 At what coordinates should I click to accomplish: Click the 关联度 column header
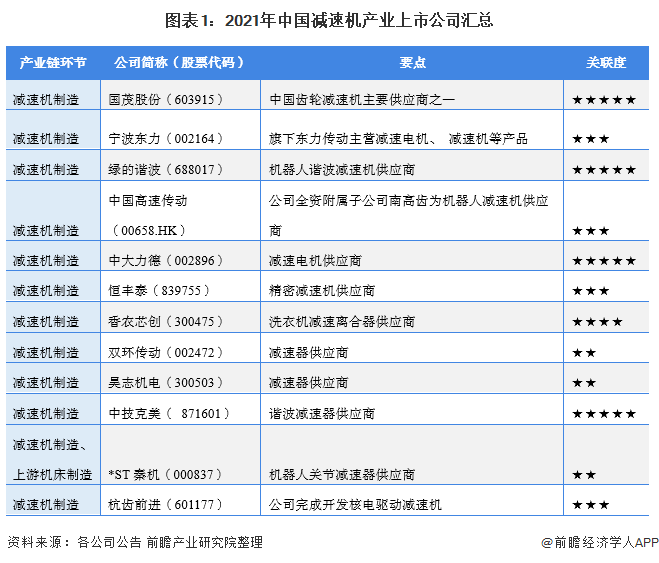point(606,62)
